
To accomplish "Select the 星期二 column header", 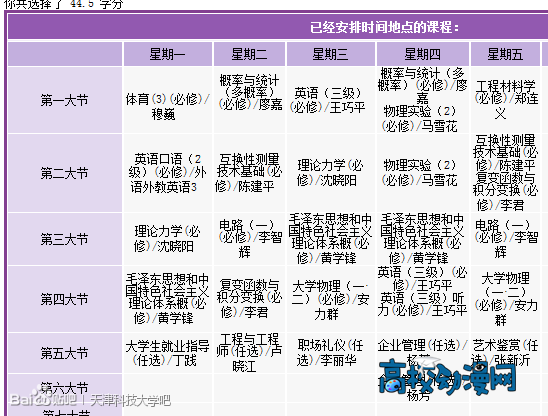I will pos(249,54).
